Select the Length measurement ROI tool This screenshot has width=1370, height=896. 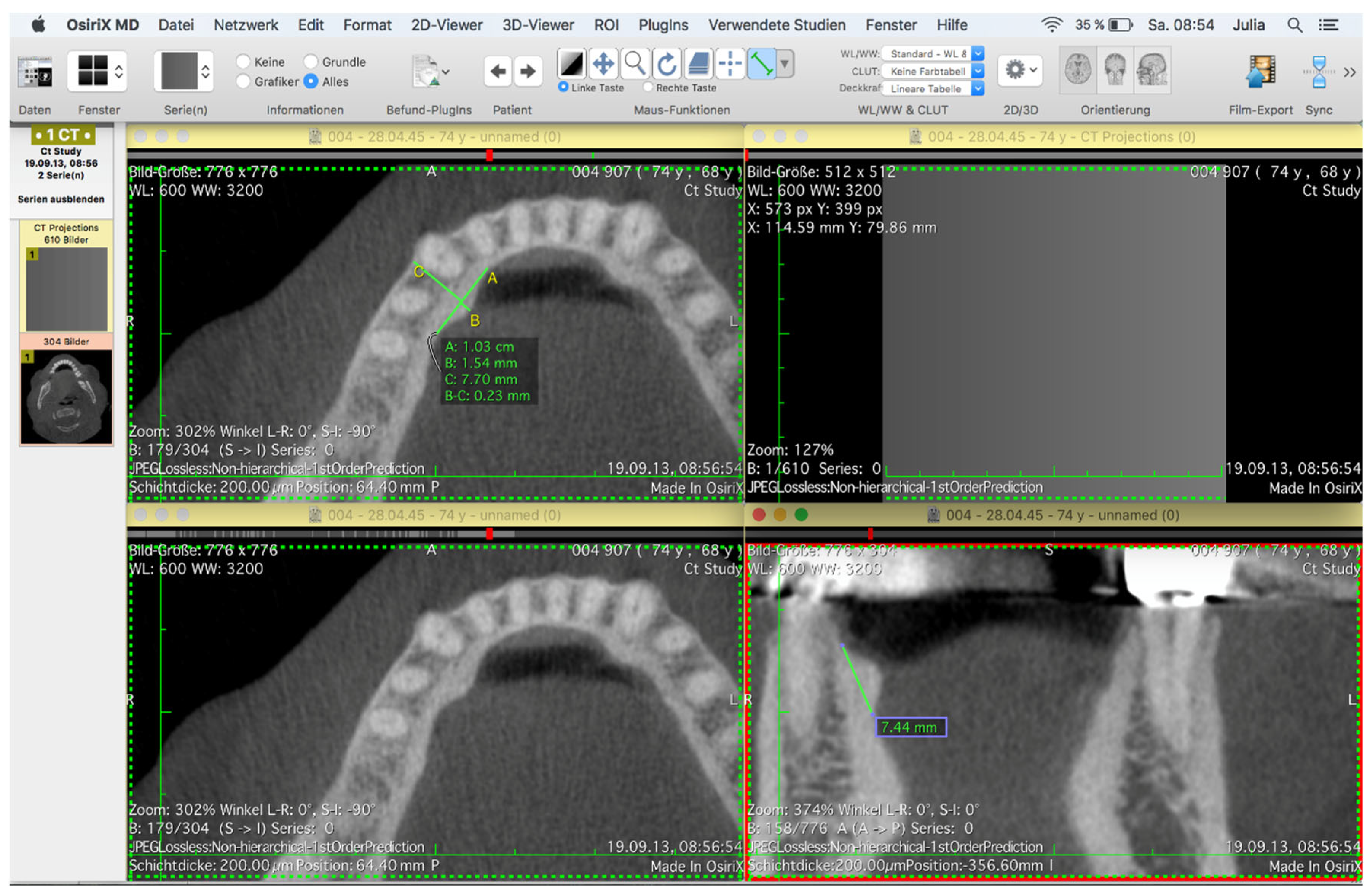pos(762,63)
